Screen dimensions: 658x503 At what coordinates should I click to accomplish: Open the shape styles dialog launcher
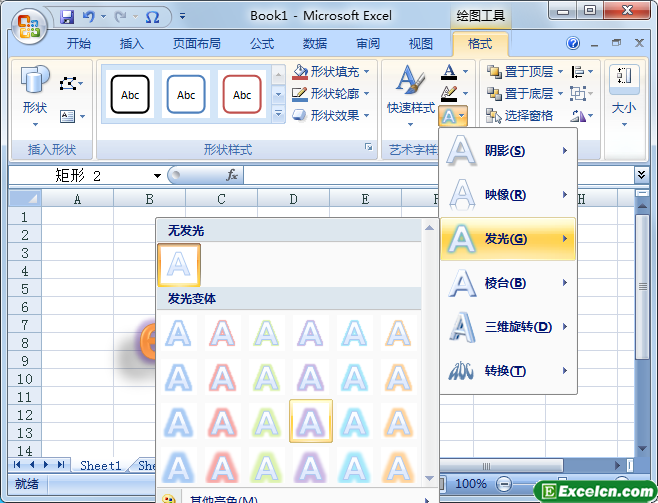point(368,146)
